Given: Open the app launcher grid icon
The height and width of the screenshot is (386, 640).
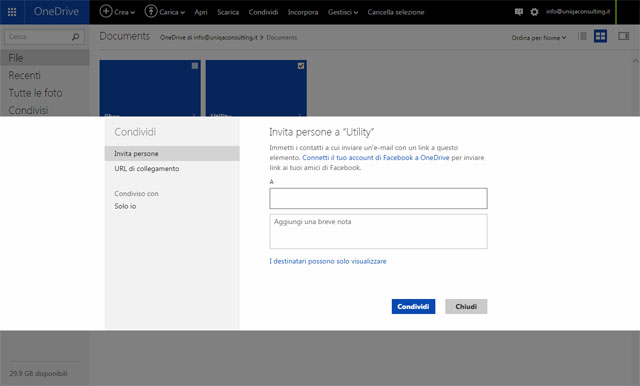Looking at the screenshot, I should 12,12.
